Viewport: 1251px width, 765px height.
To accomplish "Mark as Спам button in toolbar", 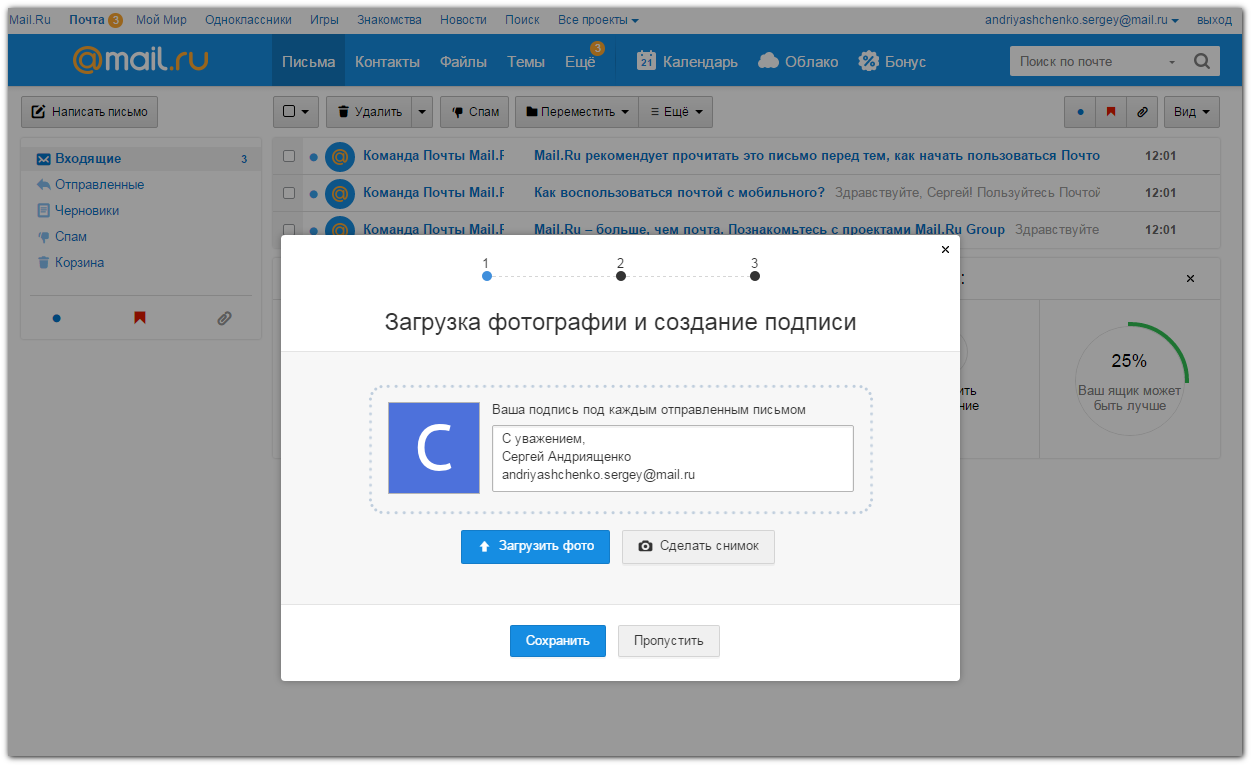I will 475,112.
